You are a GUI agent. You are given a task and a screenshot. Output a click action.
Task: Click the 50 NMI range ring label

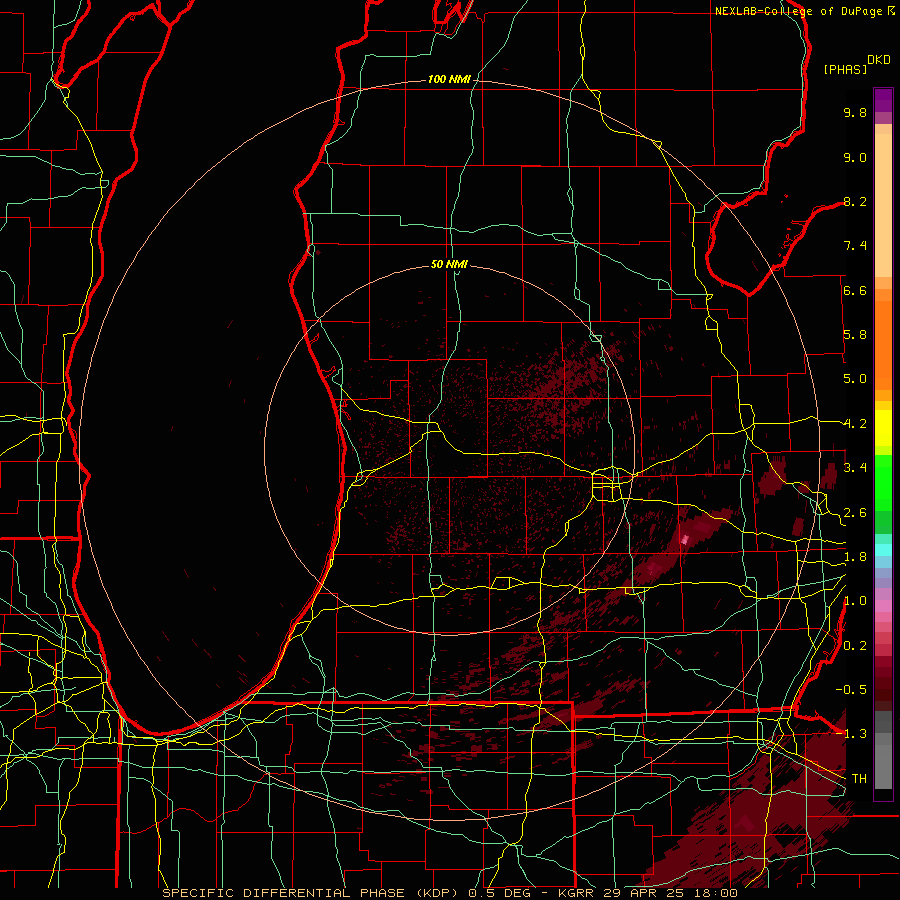pyautogui.click(x=449, y=264)
